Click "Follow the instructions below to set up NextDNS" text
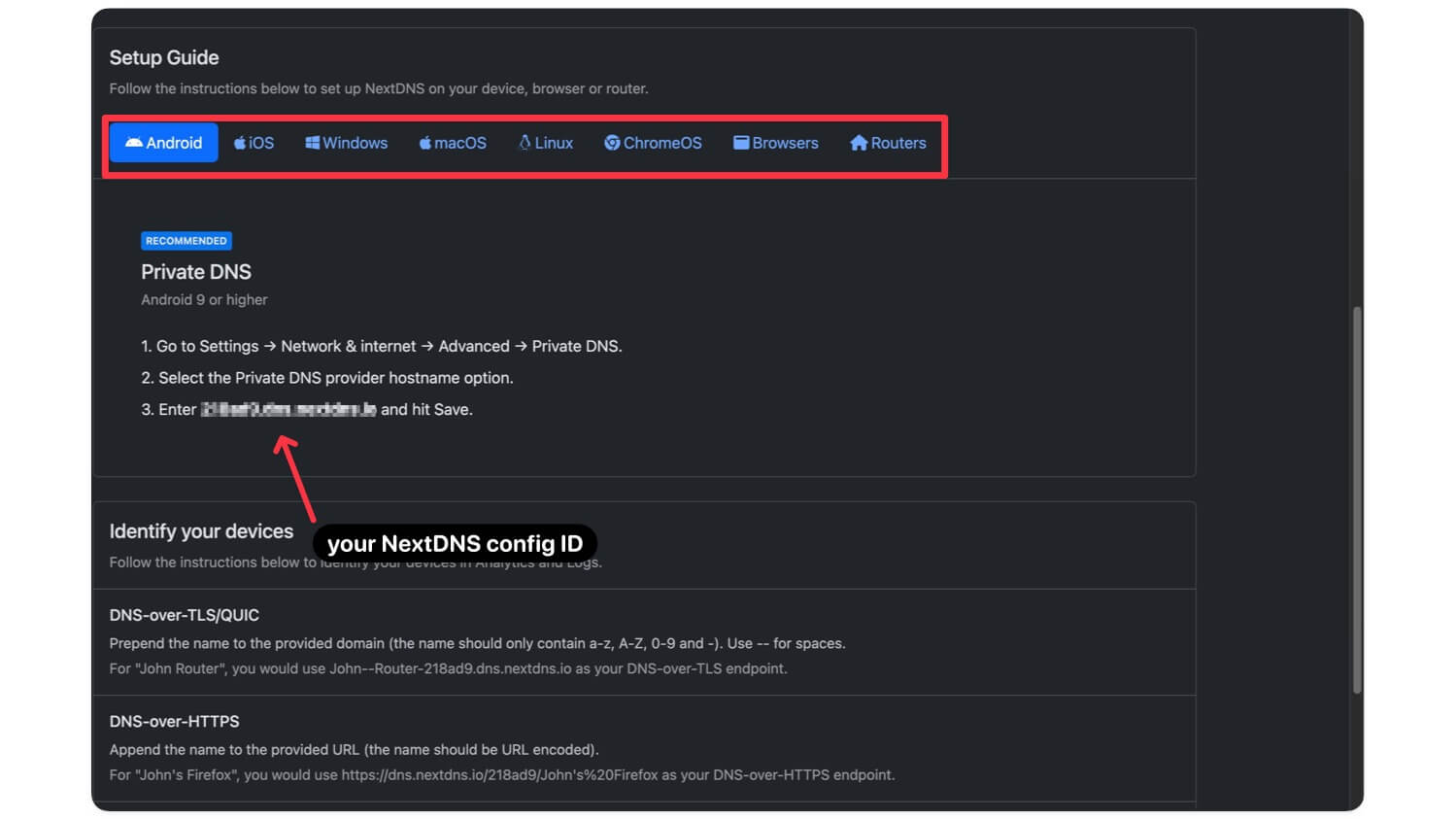This screenshot has width=1456, height=819. [379, 88]
